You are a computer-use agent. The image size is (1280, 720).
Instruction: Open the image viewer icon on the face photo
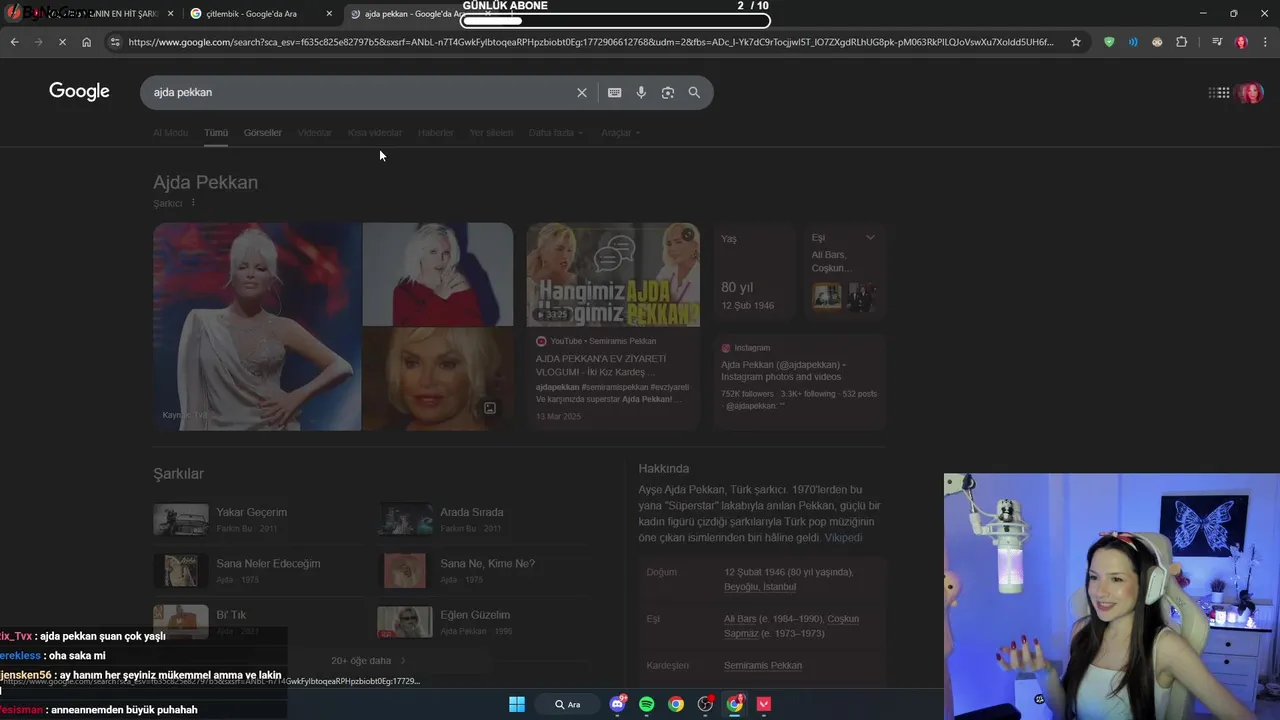[490, 408]
